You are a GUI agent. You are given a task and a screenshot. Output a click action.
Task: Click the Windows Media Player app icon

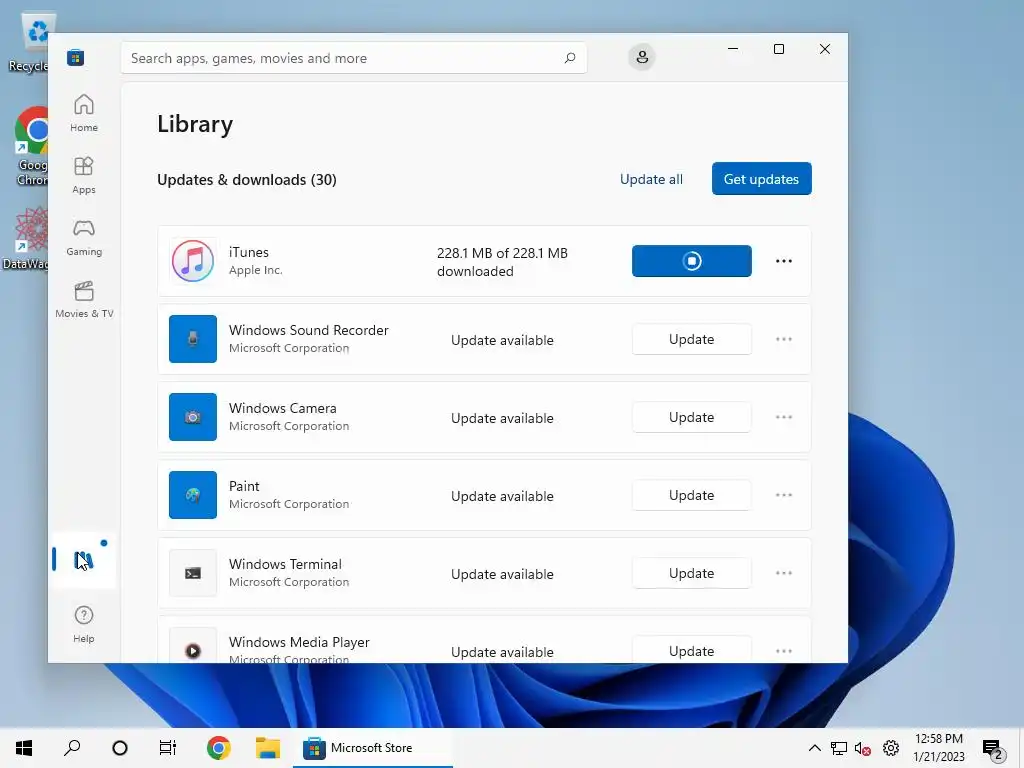click(x=193, y=647)
